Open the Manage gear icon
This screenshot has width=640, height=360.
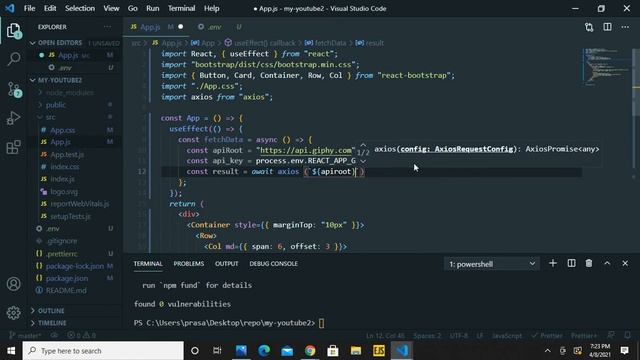(x=13, y=313)
